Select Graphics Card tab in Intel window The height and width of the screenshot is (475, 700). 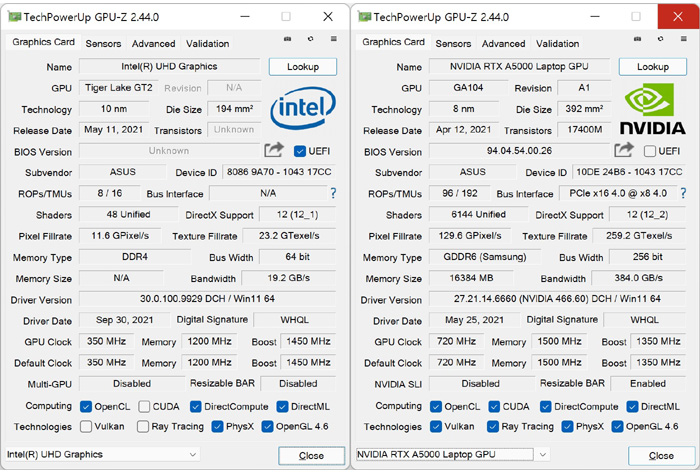(x=43, y=42)
